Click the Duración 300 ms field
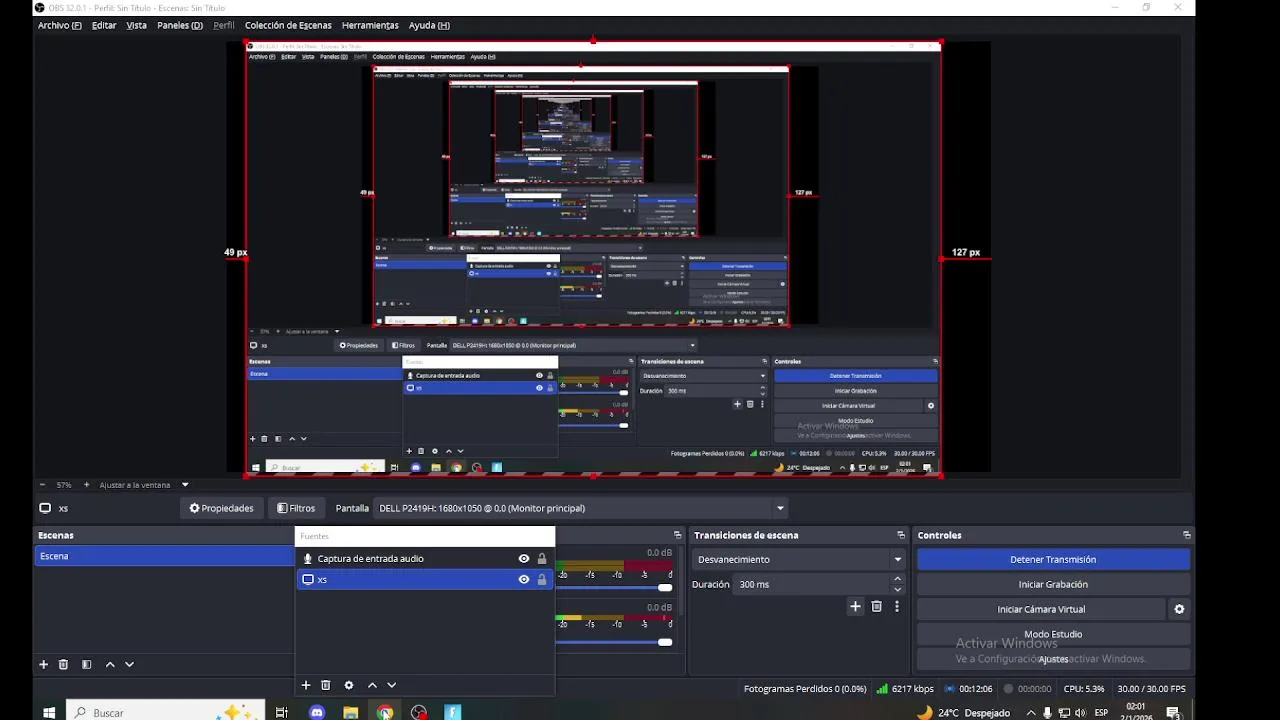1280x720 pixels. [x=812, y=584]
